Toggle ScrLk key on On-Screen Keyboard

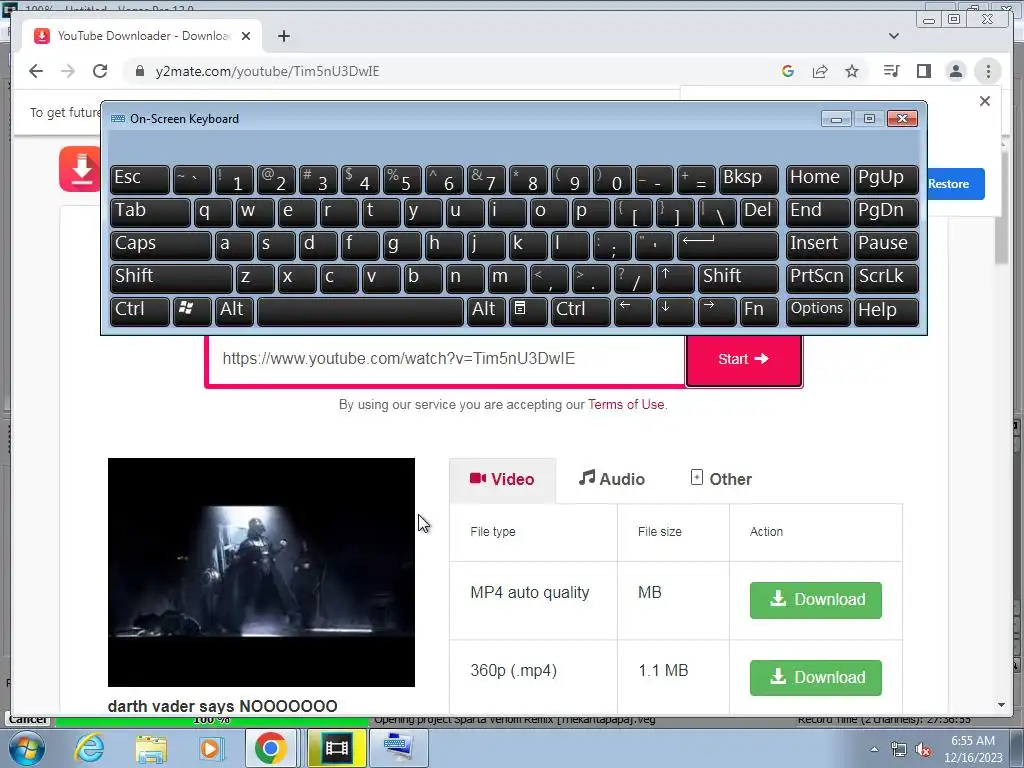click(x=886, y=278)
